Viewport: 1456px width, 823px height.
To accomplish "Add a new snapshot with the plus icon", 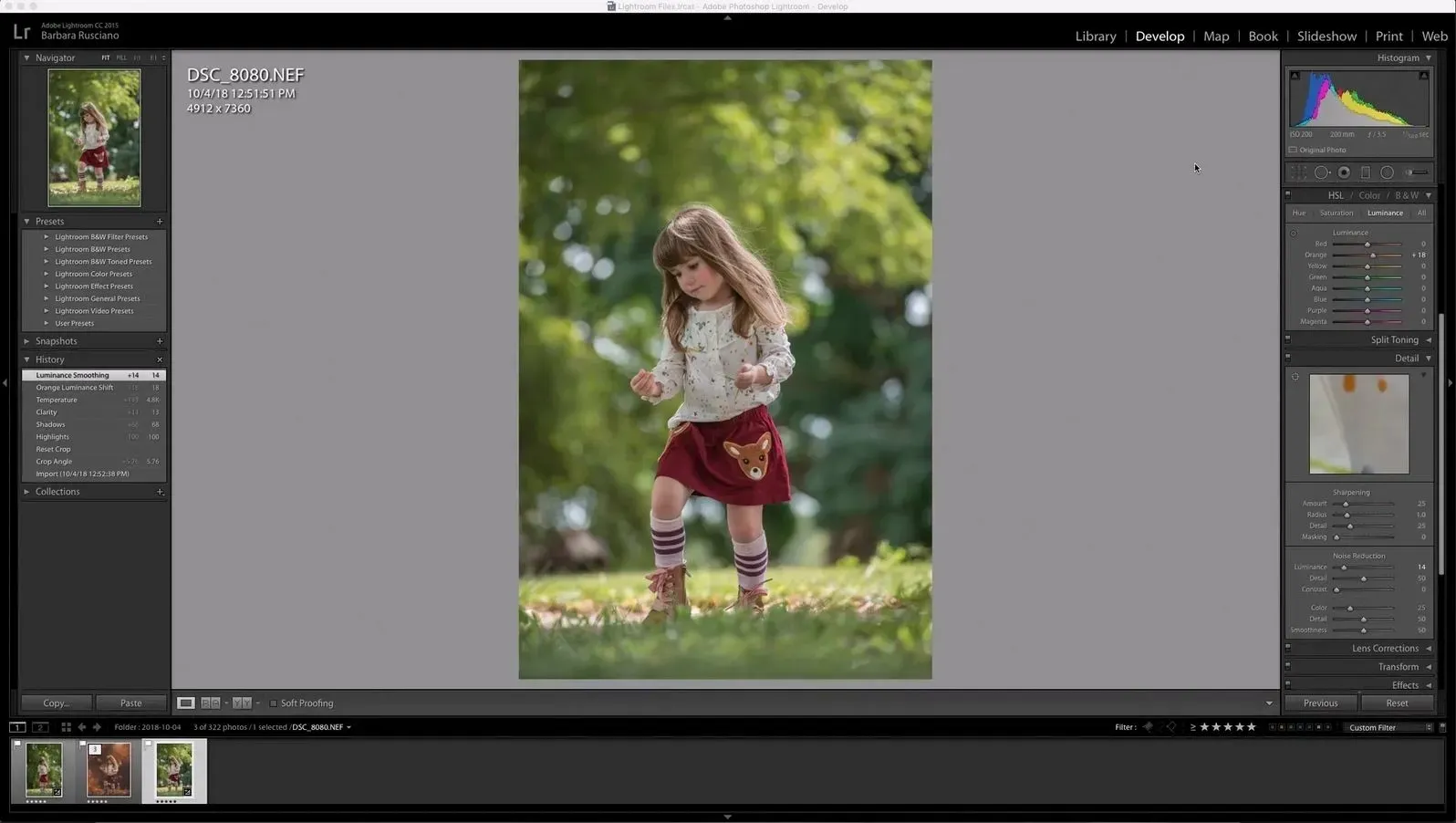I will pyautogui.click(x=160, y=341).
